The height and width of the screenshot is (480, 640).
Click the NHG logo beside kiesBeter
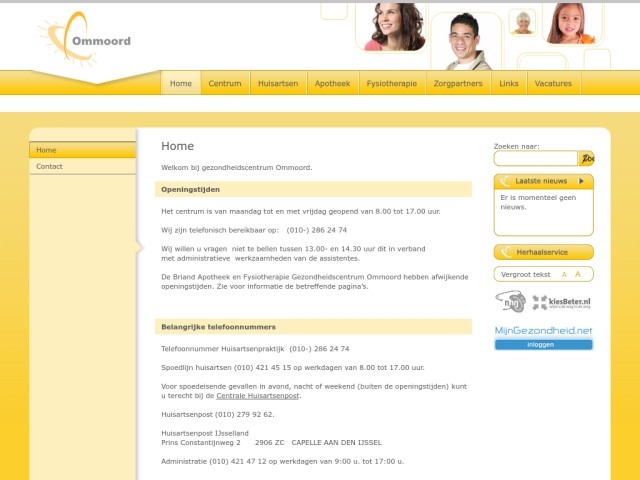(511, 301)
